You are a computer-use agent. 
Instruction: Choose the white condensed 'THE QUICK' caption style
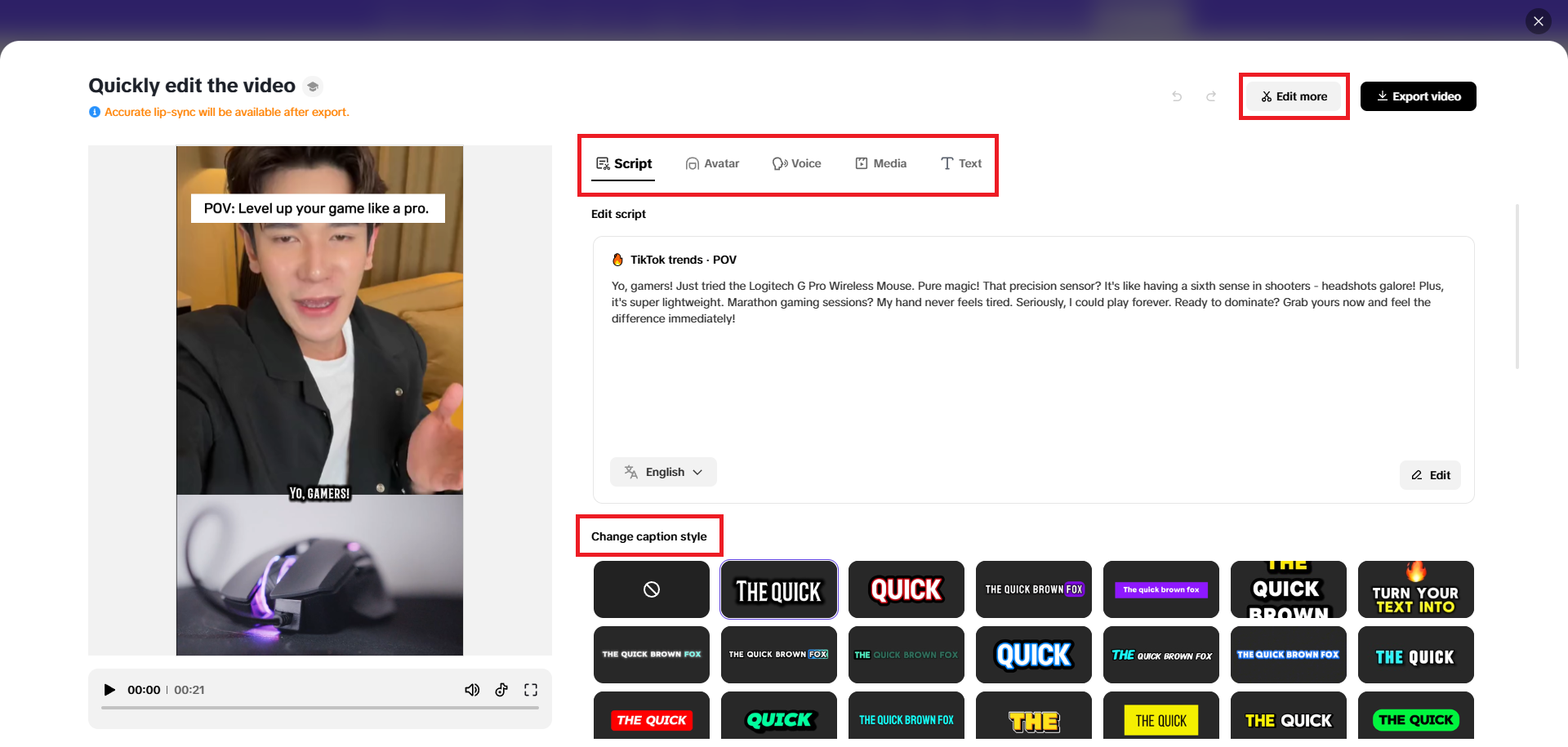coord(779,589)
